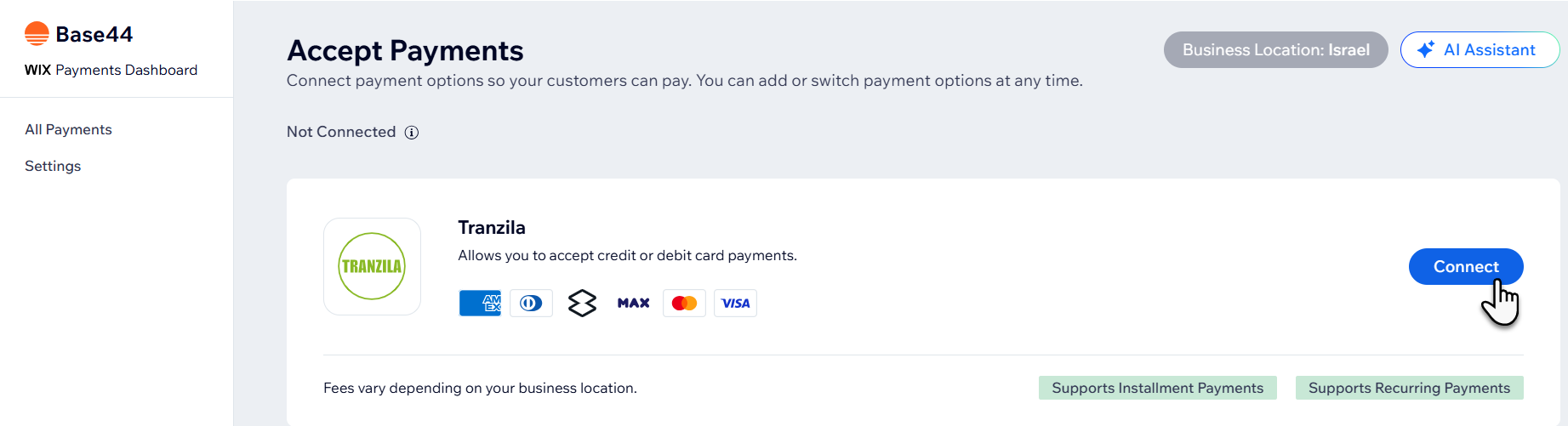Click the MAX card icon
Screen dimensions: 1568x426
click(633, 303)
